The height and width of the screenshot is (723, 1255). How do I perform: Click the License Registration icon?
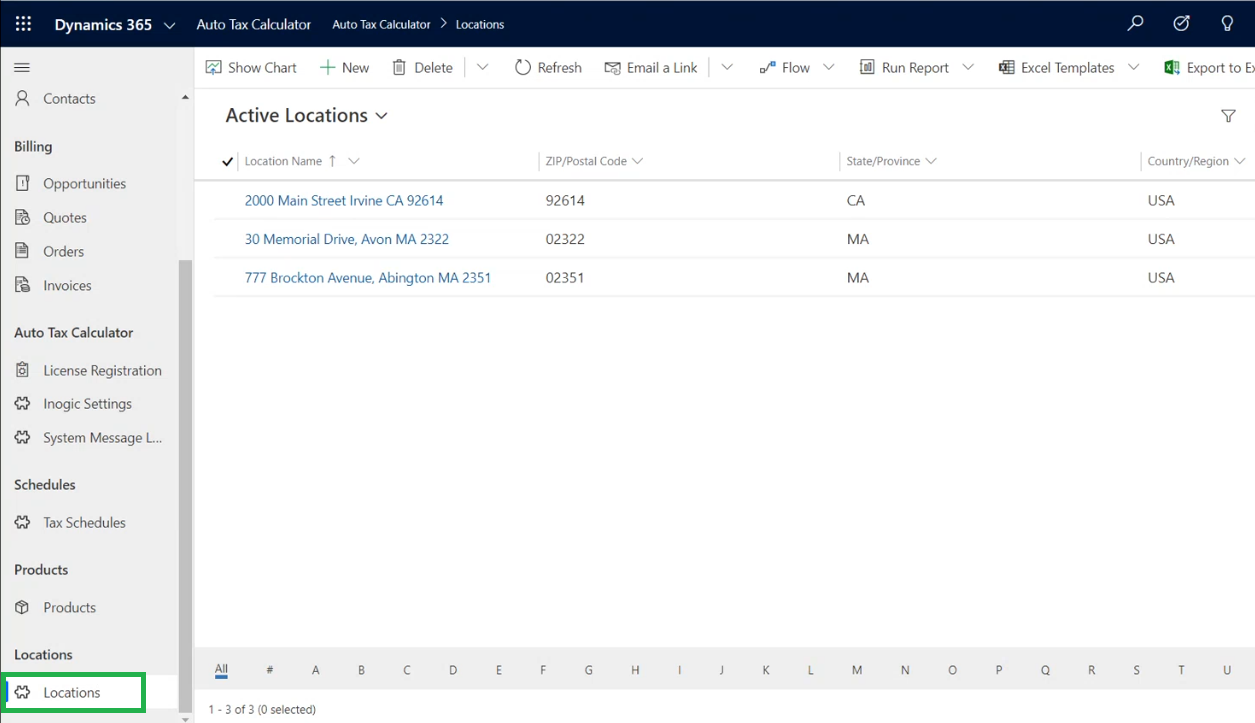[23, 370]
